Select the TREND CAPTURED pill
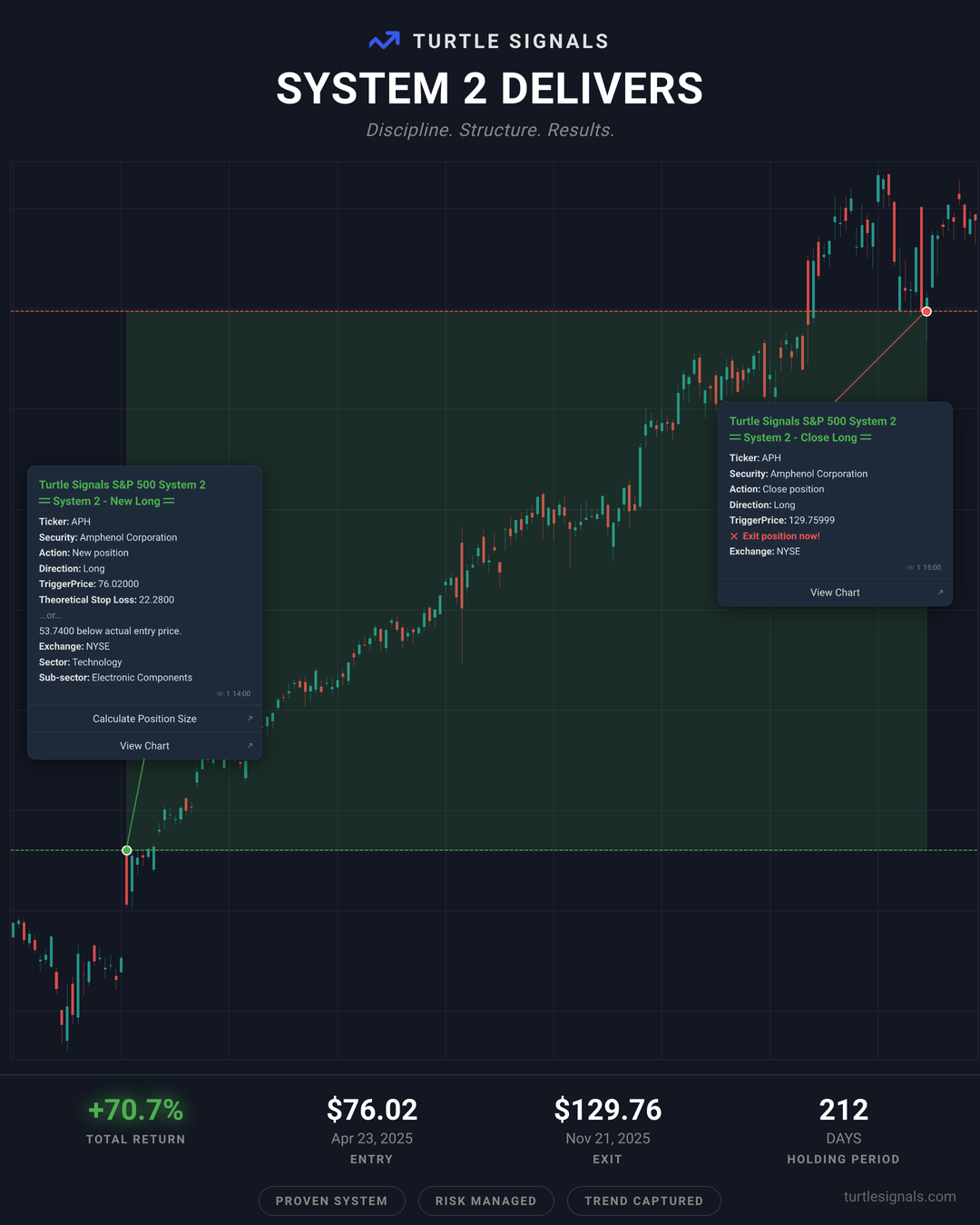Viewport: 980px width, 1225px height. coord(643,1200)
